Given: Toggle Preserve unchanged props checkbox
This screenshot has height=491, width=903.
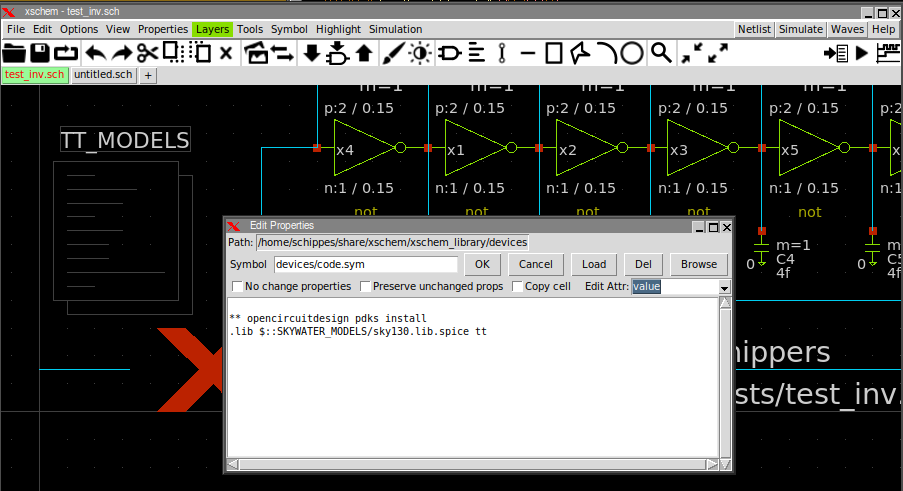Looking at the screenshot, I should click(366, 287).
